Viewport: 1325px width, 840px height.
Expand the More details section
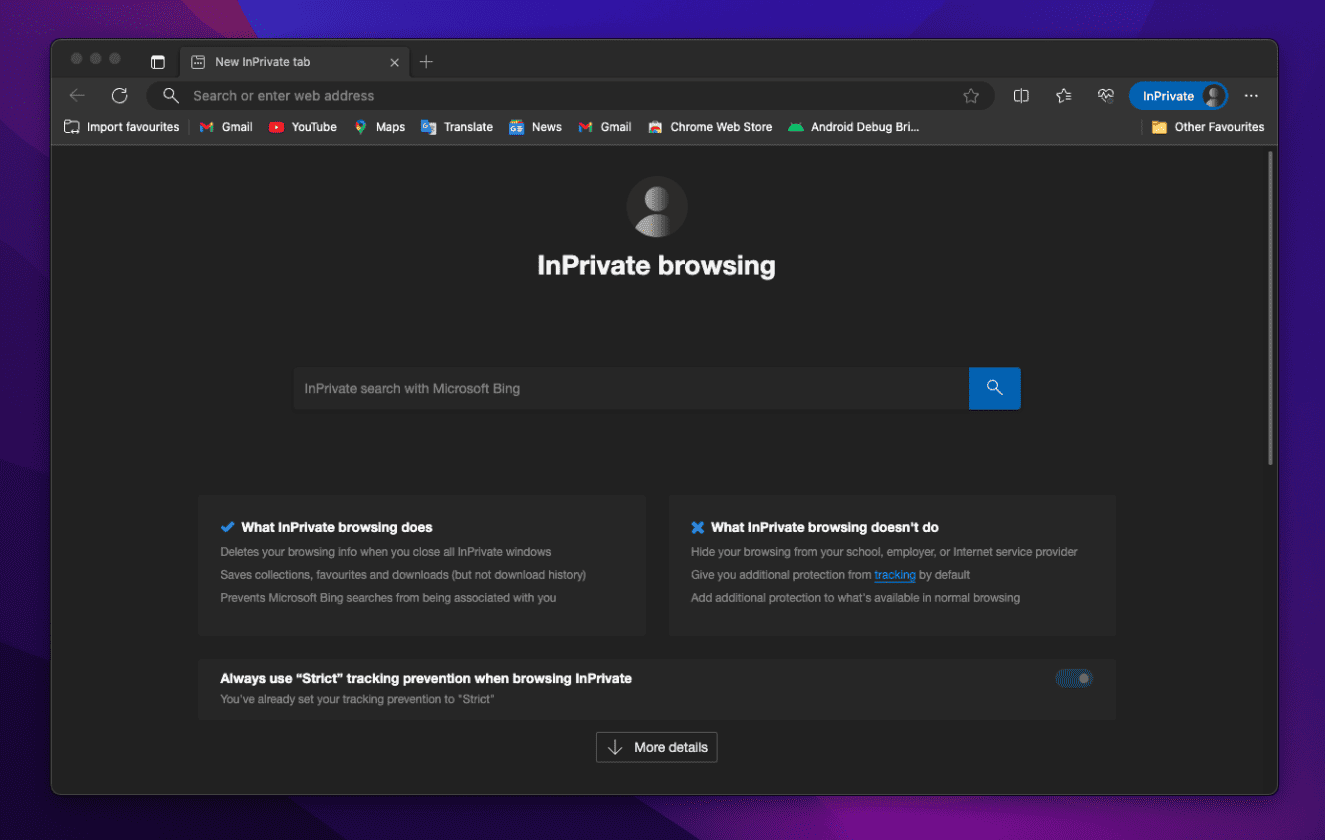[x=656, y=747]
